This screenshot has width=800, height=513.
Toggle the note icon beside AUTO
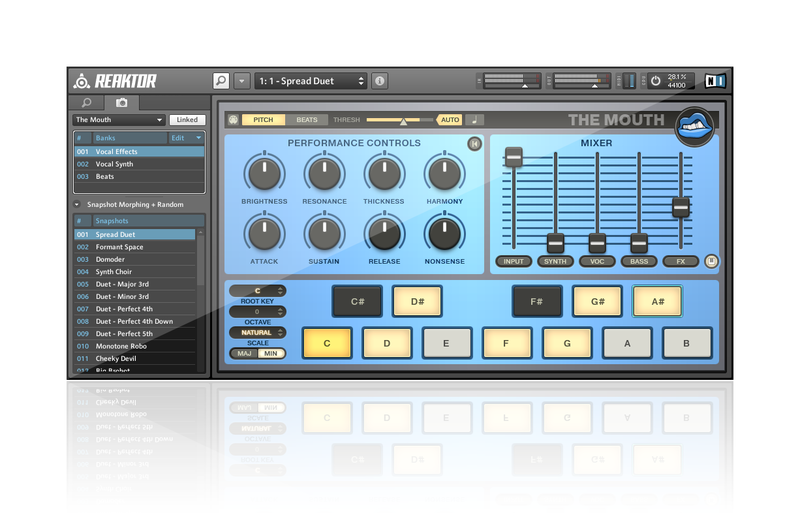click(x=474, y=119)
